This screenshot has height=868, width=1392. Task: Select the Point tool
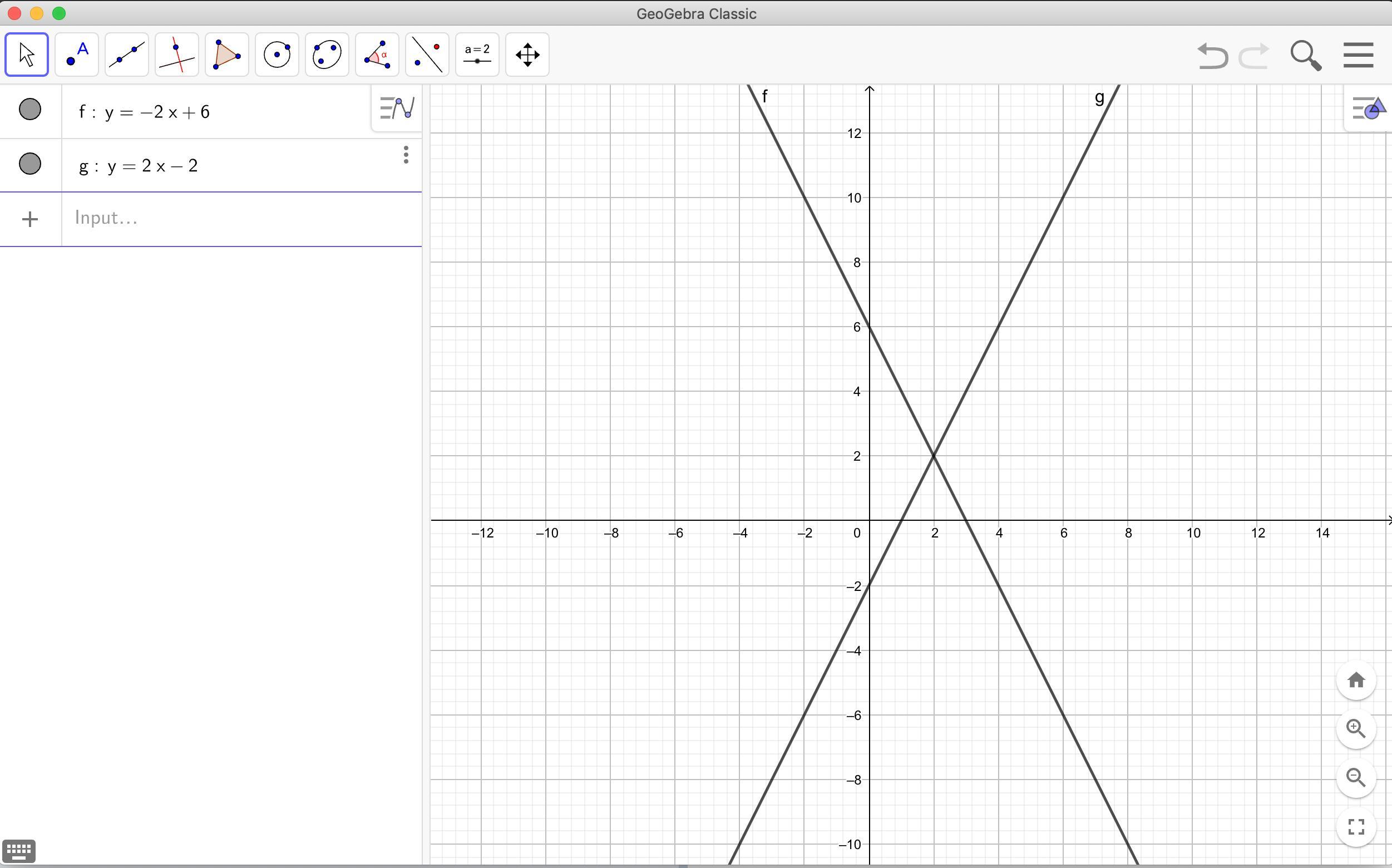click(76, 55)
